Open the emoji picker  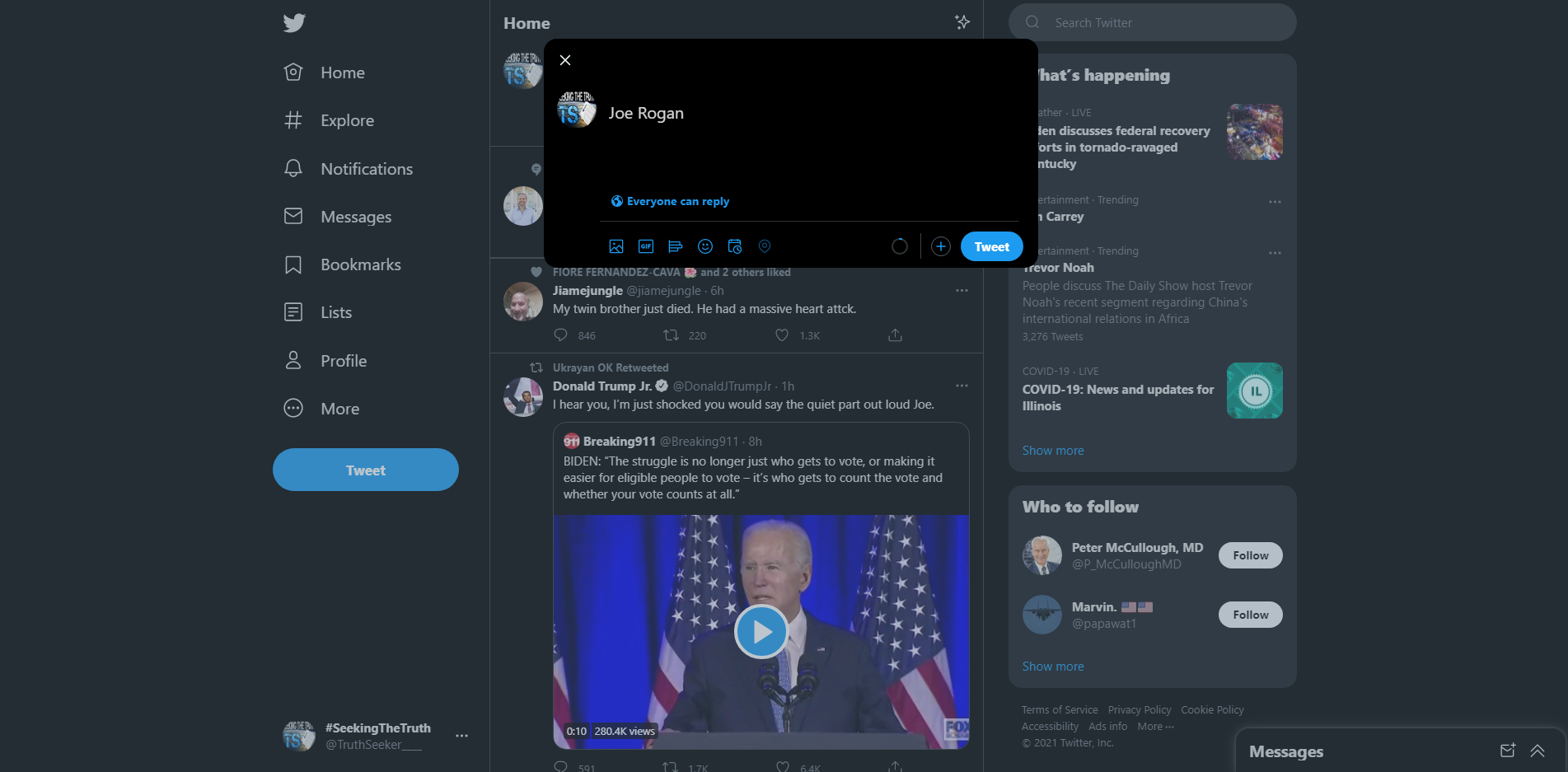[705, 246]
